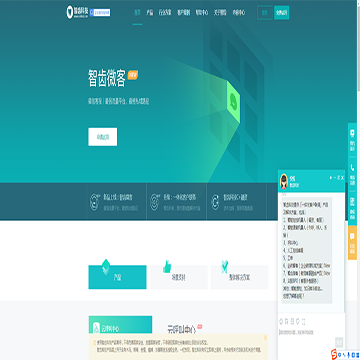Click the warning icon in yellow notice banner
The image size is (360, 360).
tap(95, 342)
